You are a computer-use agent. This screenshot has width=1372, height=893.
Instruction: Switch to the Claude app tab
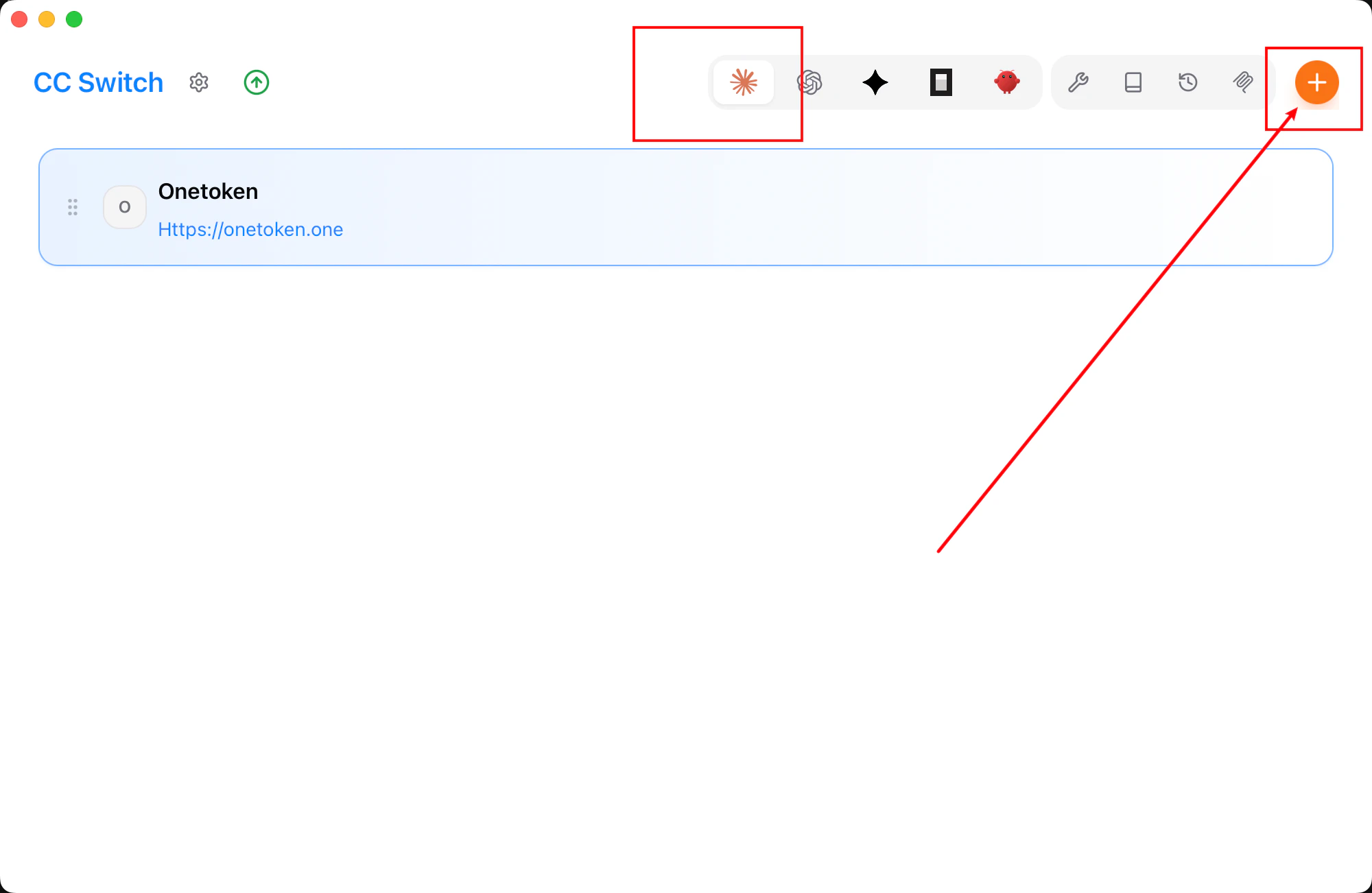point(744,82)
